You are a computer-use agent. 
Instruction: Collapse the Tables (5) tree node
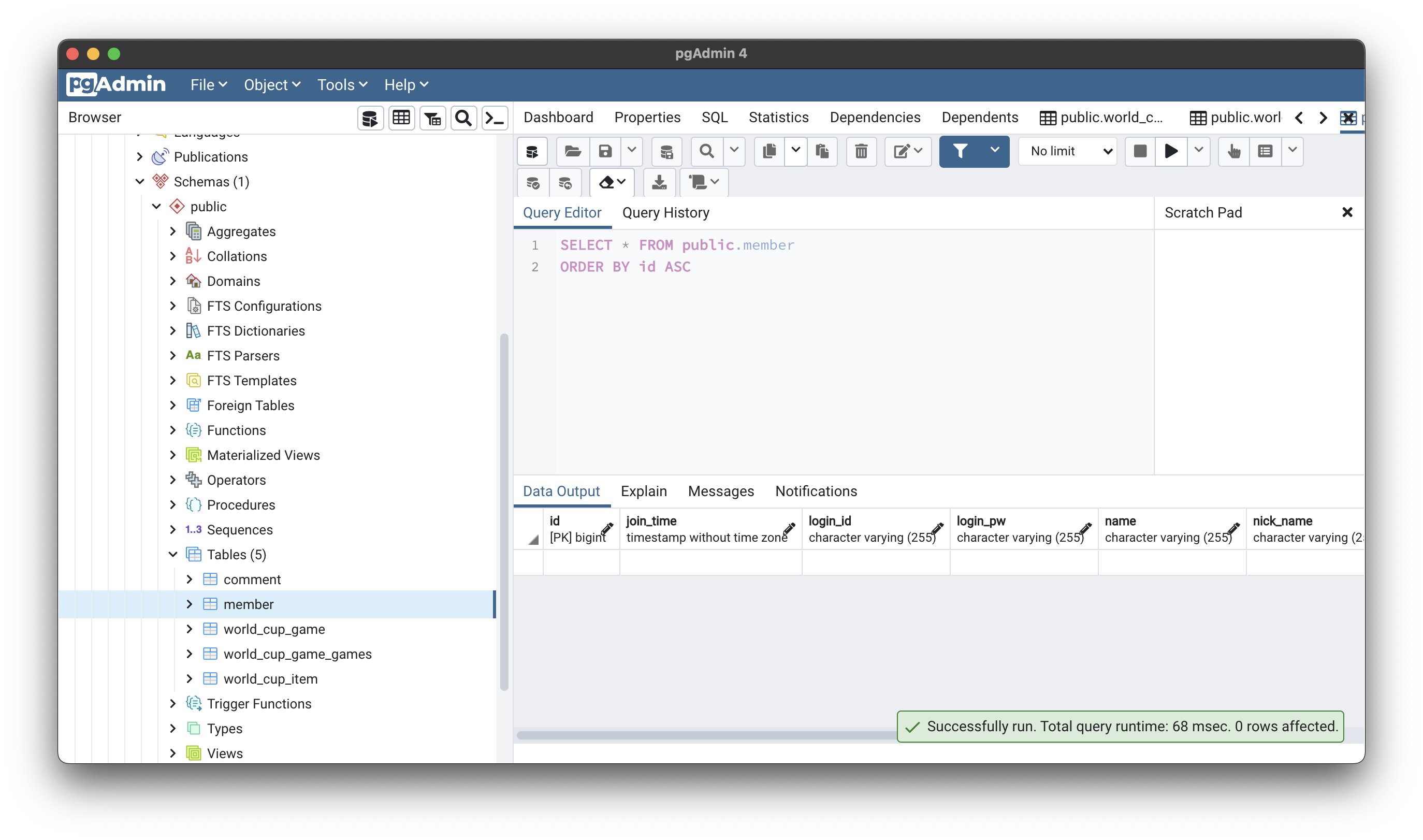[x=173, y=554]
